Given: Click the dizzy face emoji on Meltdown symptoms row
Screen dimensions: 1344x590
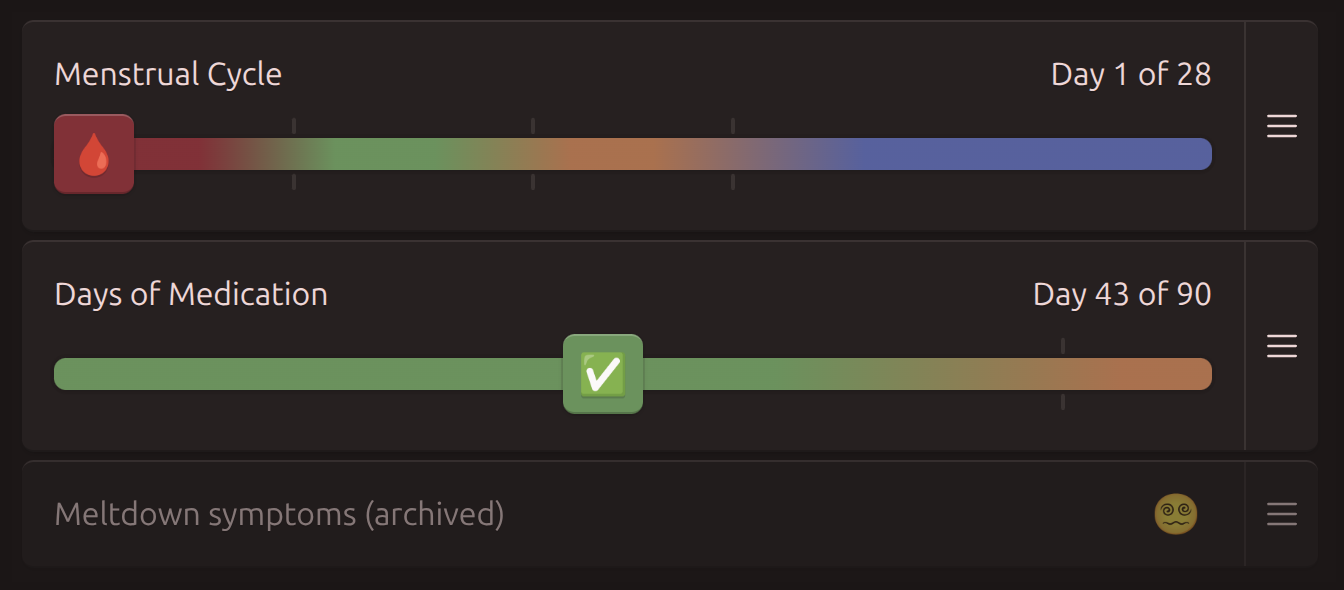Looking at the screenshot, I should pyautogui.click(x=1176, y=513).
